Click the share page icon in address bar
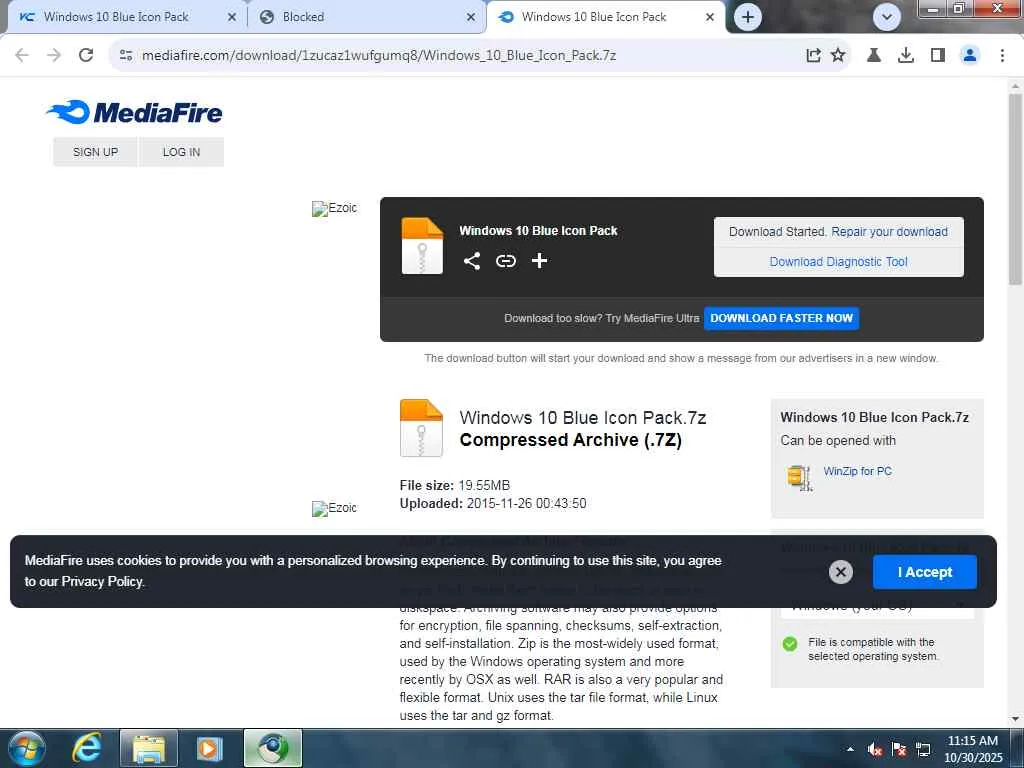 click(x=813, y=56)
